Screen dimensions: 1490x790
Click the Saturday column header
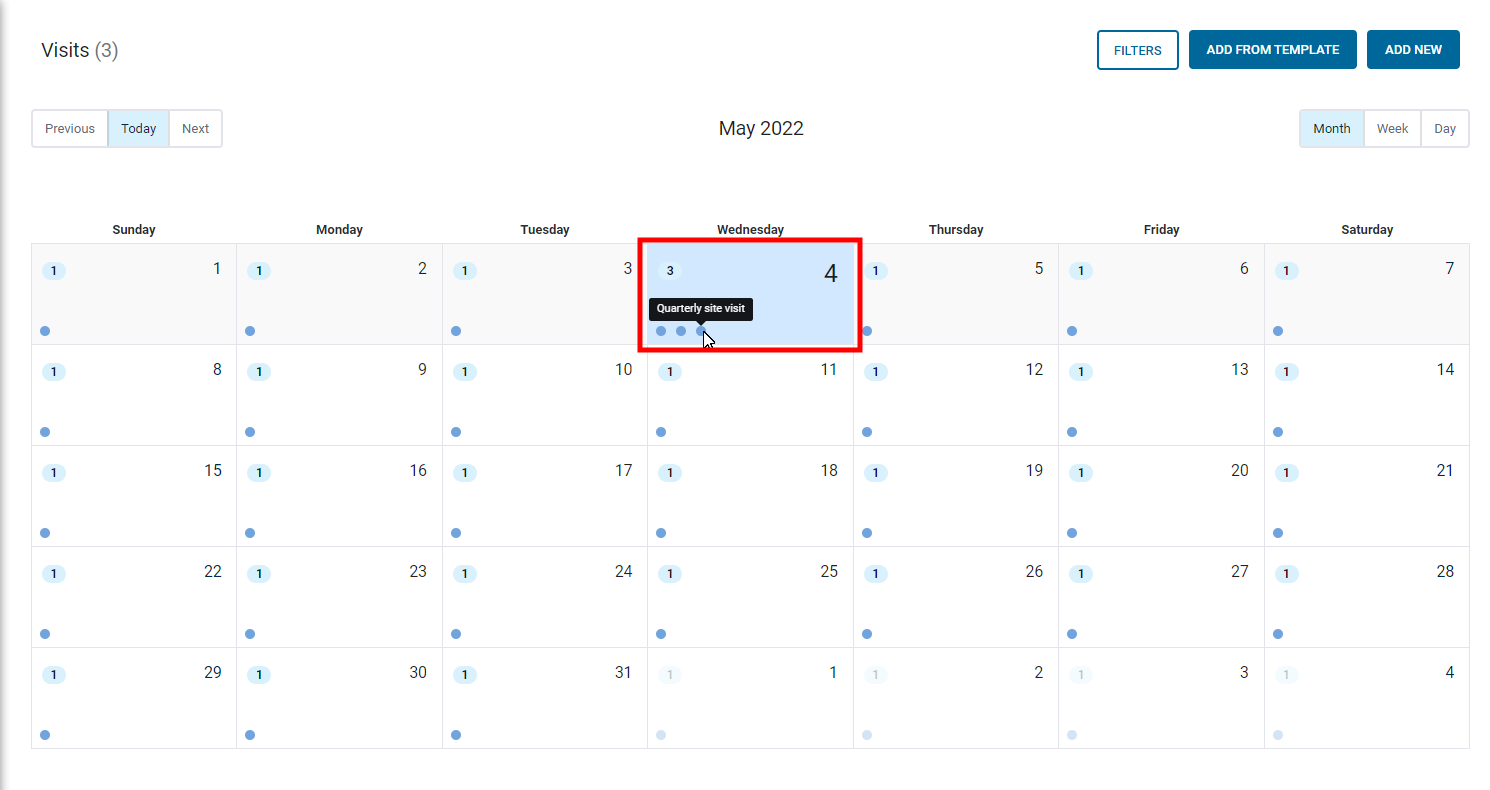coord(1367,230)
